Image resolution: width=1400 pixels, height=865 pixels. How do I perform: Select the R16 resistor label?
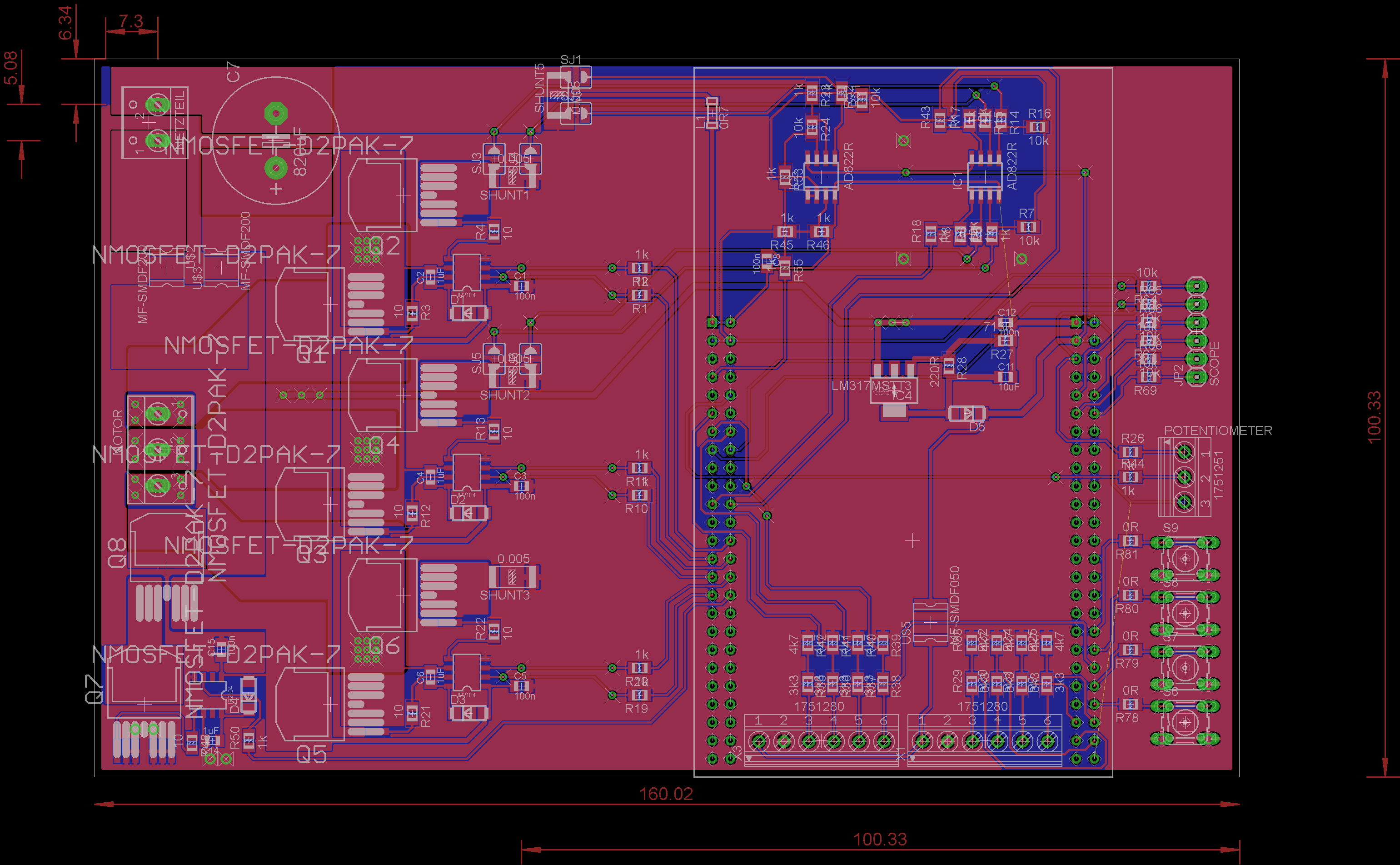coord(1039,113)
